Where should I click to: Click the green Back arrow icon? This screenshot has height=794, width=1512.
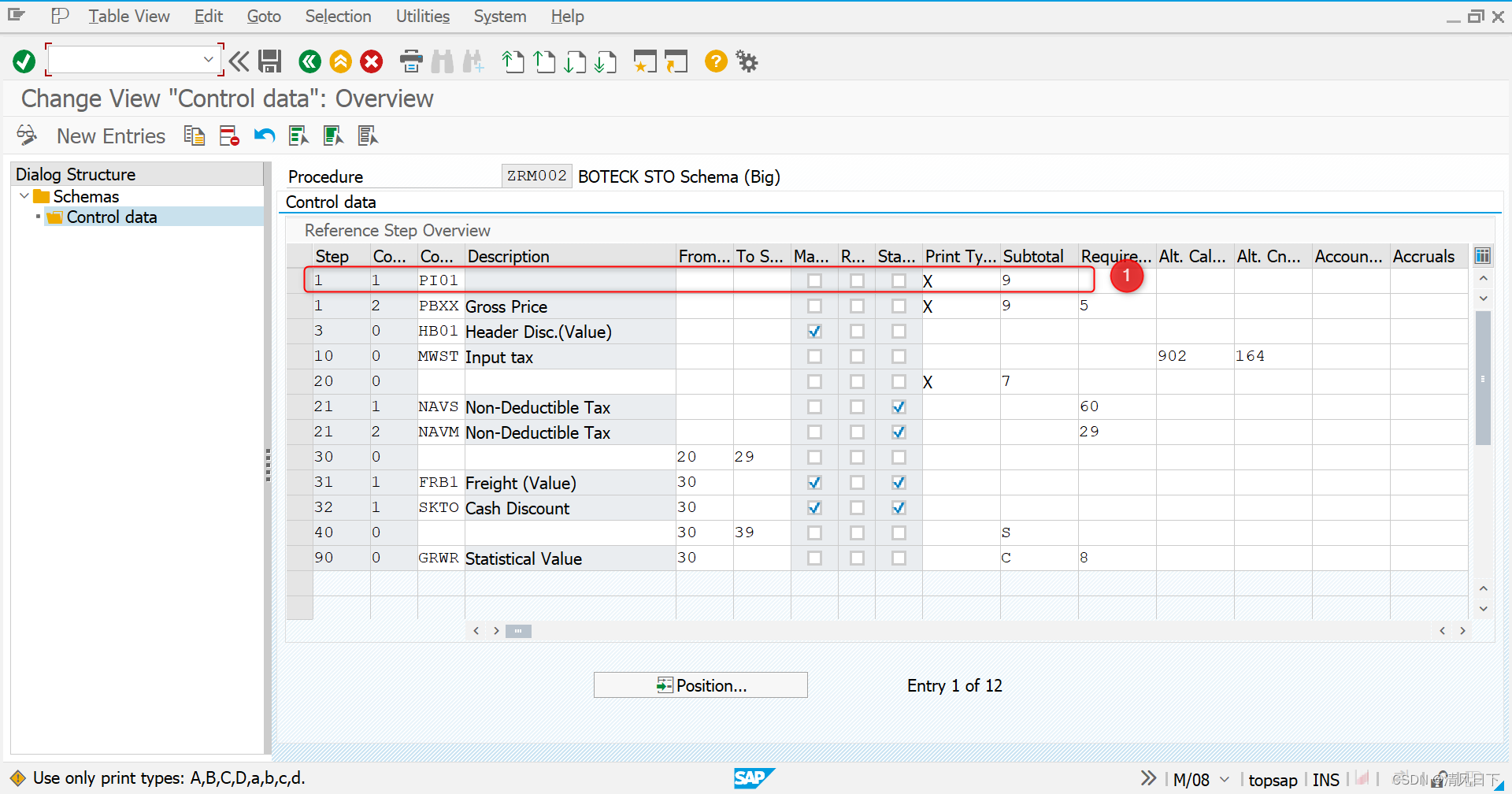tap(309, 61)
